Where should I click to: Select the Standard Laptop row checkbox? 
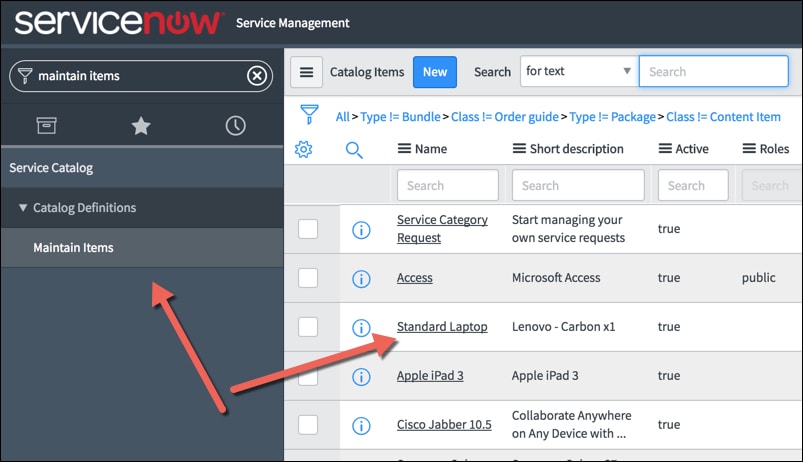point(308,327)
